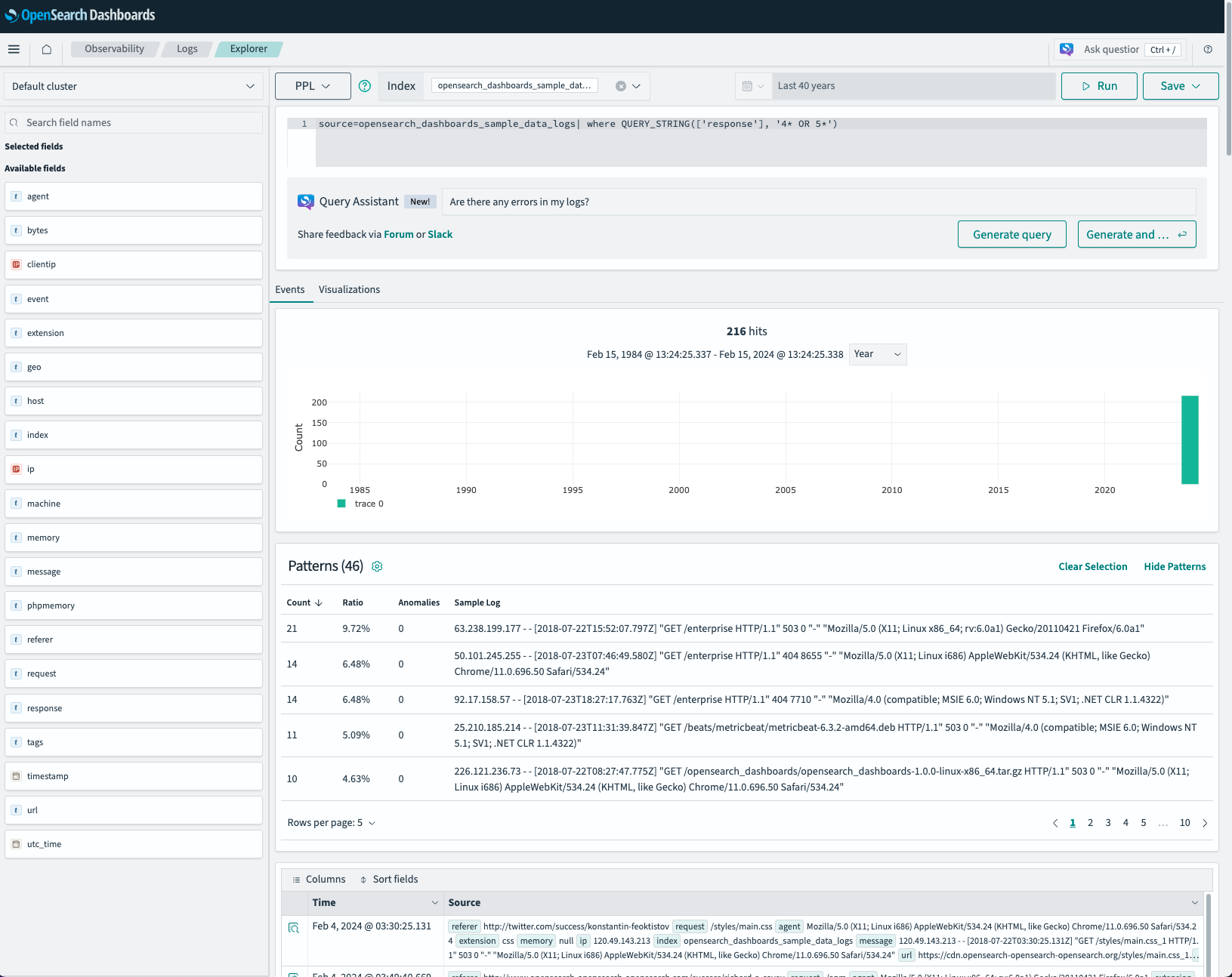Hide the Patterns panel

pyautogui.click(x=1175, y=566)
